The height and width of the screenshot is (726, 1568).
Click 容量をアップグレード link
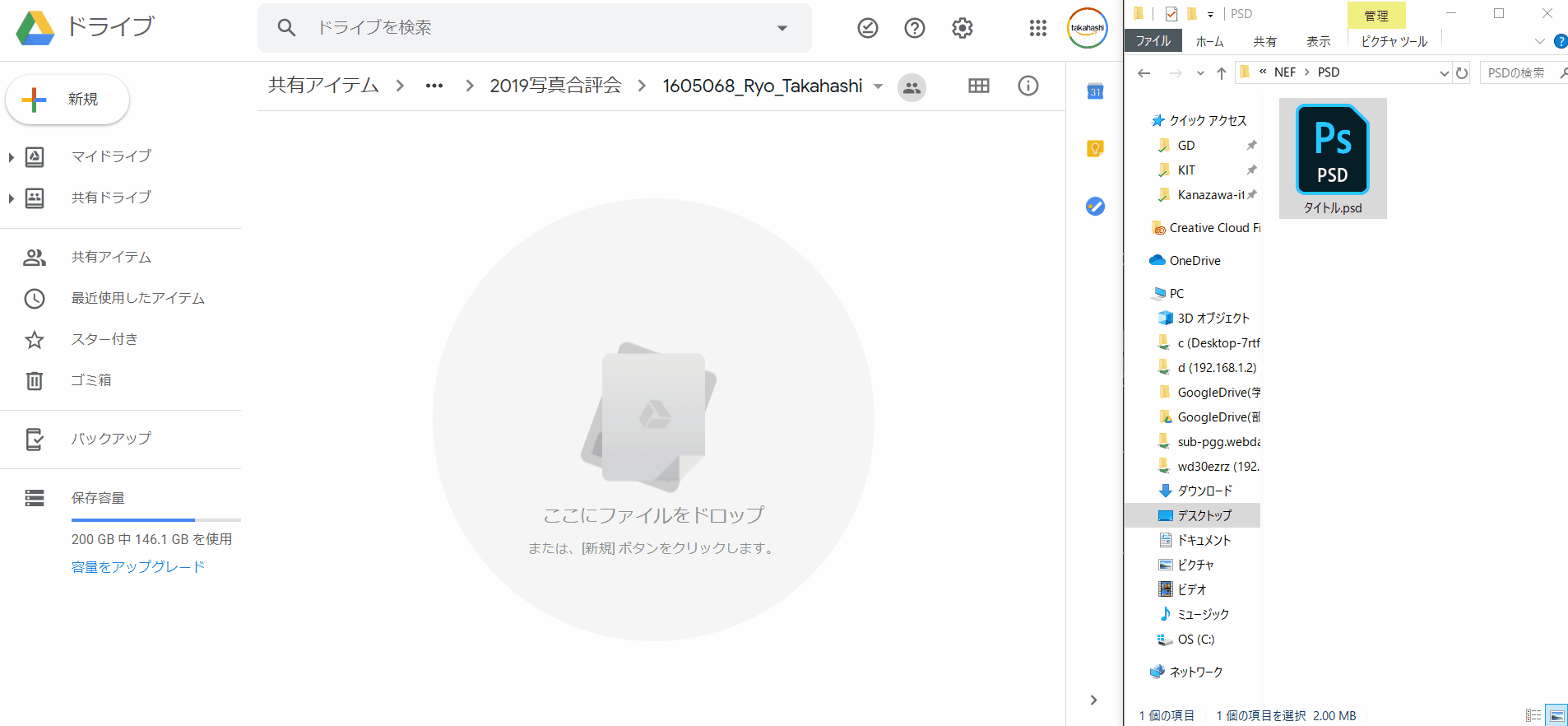click(137, 566)
